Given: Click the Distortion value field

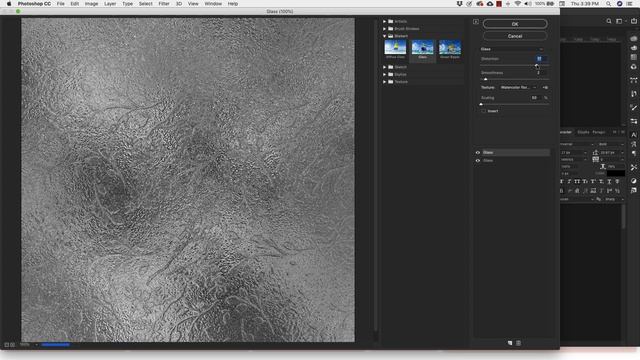Looking at the screenshot, I should click(x=540, y=59).
